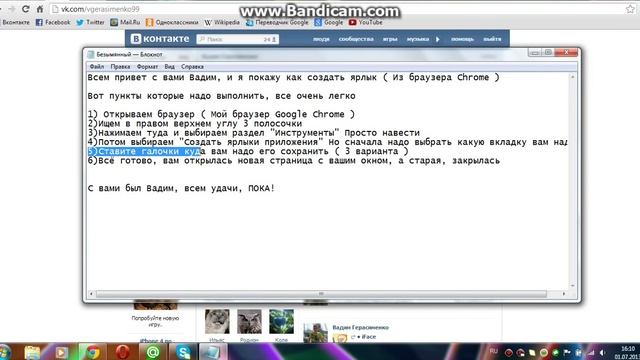Viewport: 640px width, 360px height.
Task: Click the Chrome forward arrow
Action: [x=11, y=9]
